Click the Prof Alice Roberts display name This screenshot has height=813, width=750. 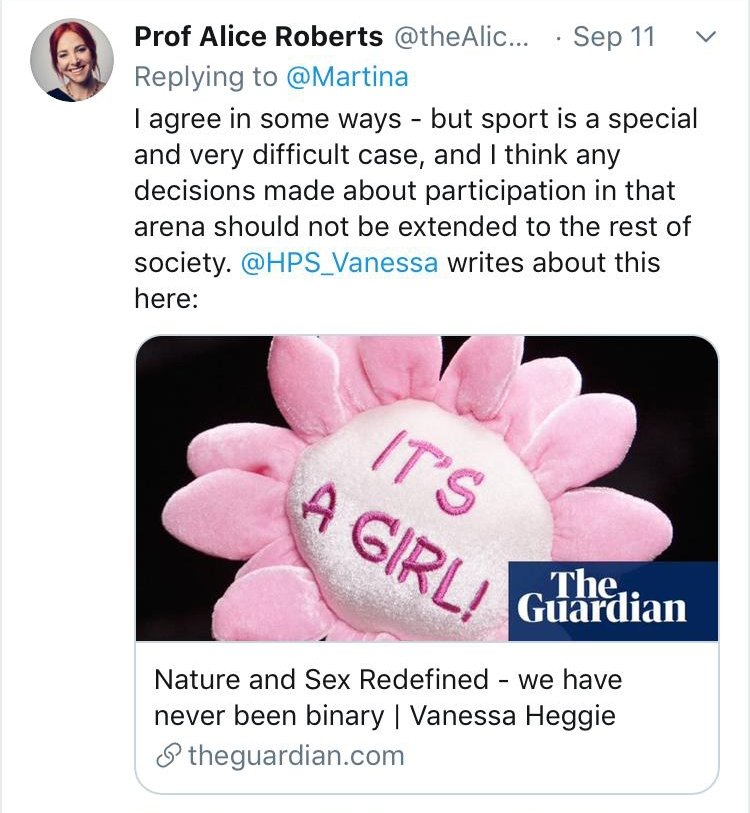point(258,37)
